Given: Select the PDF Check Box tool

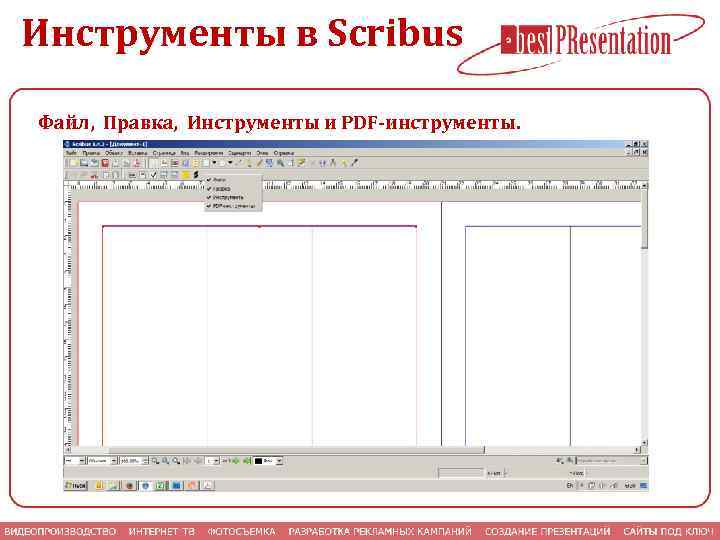Looking at the screenshot, I should [153, 175].
